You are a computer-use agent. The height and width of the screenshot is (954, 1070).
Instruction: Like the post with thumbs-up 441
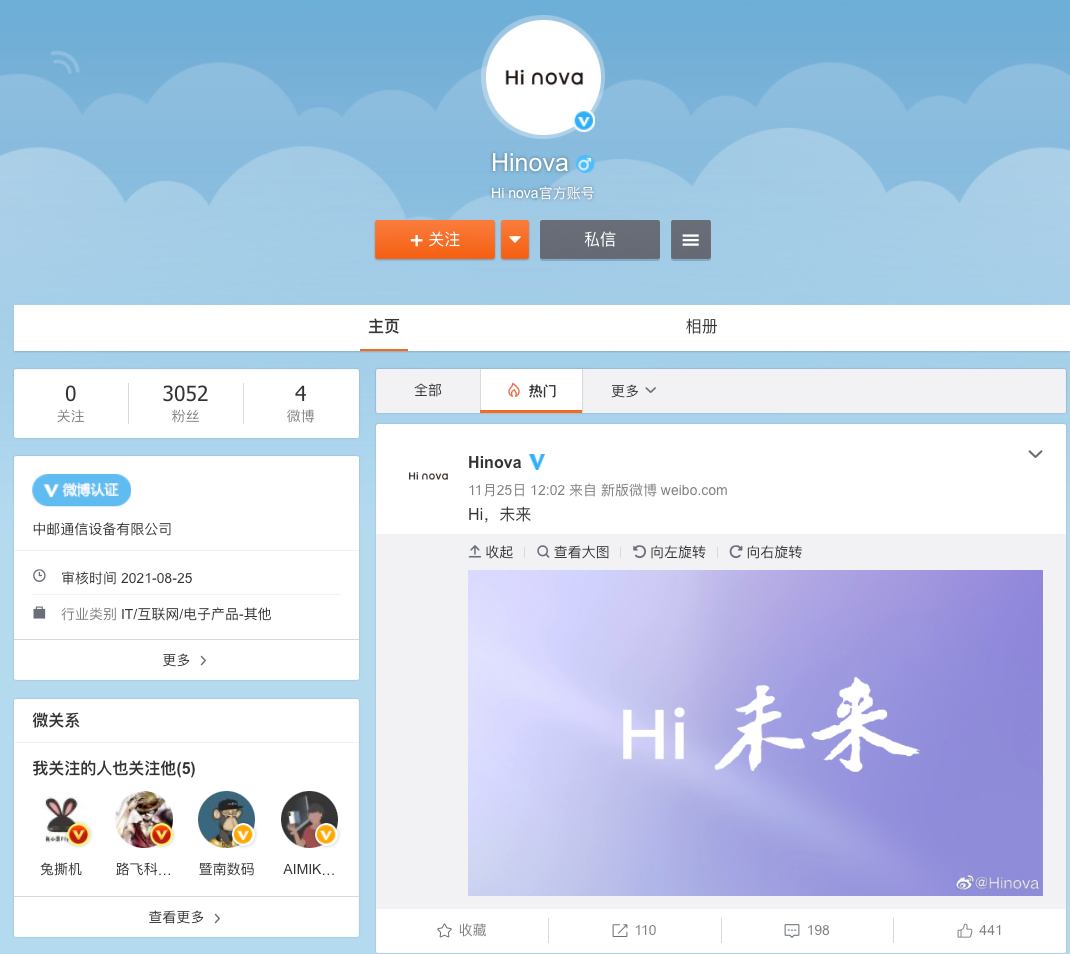tap(979, 930)
